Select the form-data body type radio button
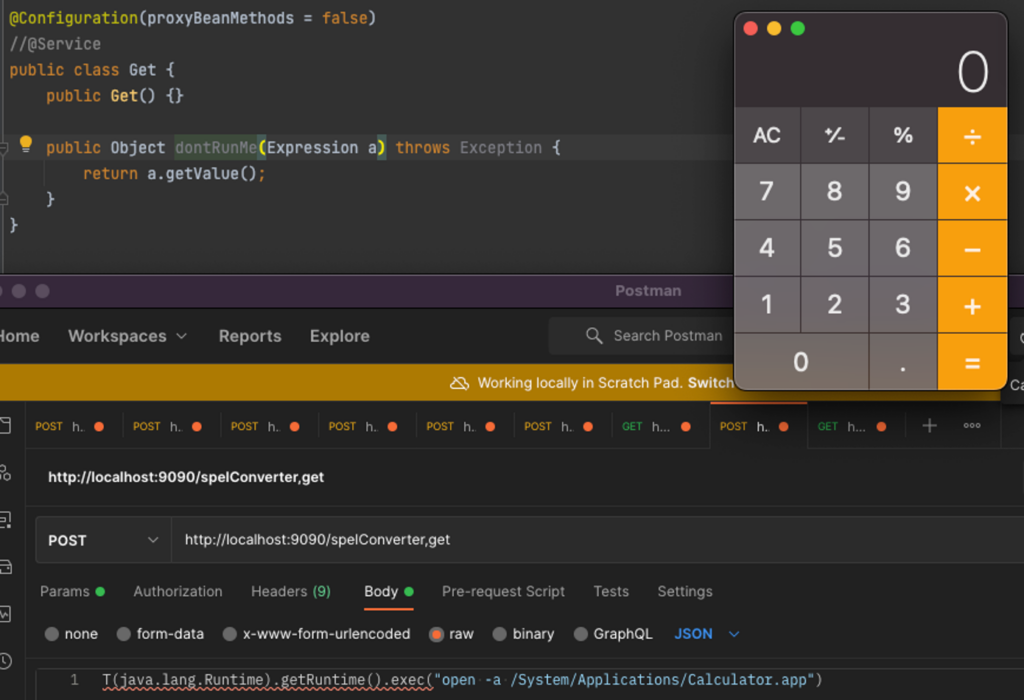The width and height of the screenshot is (1024, 700). click(123, 634)
